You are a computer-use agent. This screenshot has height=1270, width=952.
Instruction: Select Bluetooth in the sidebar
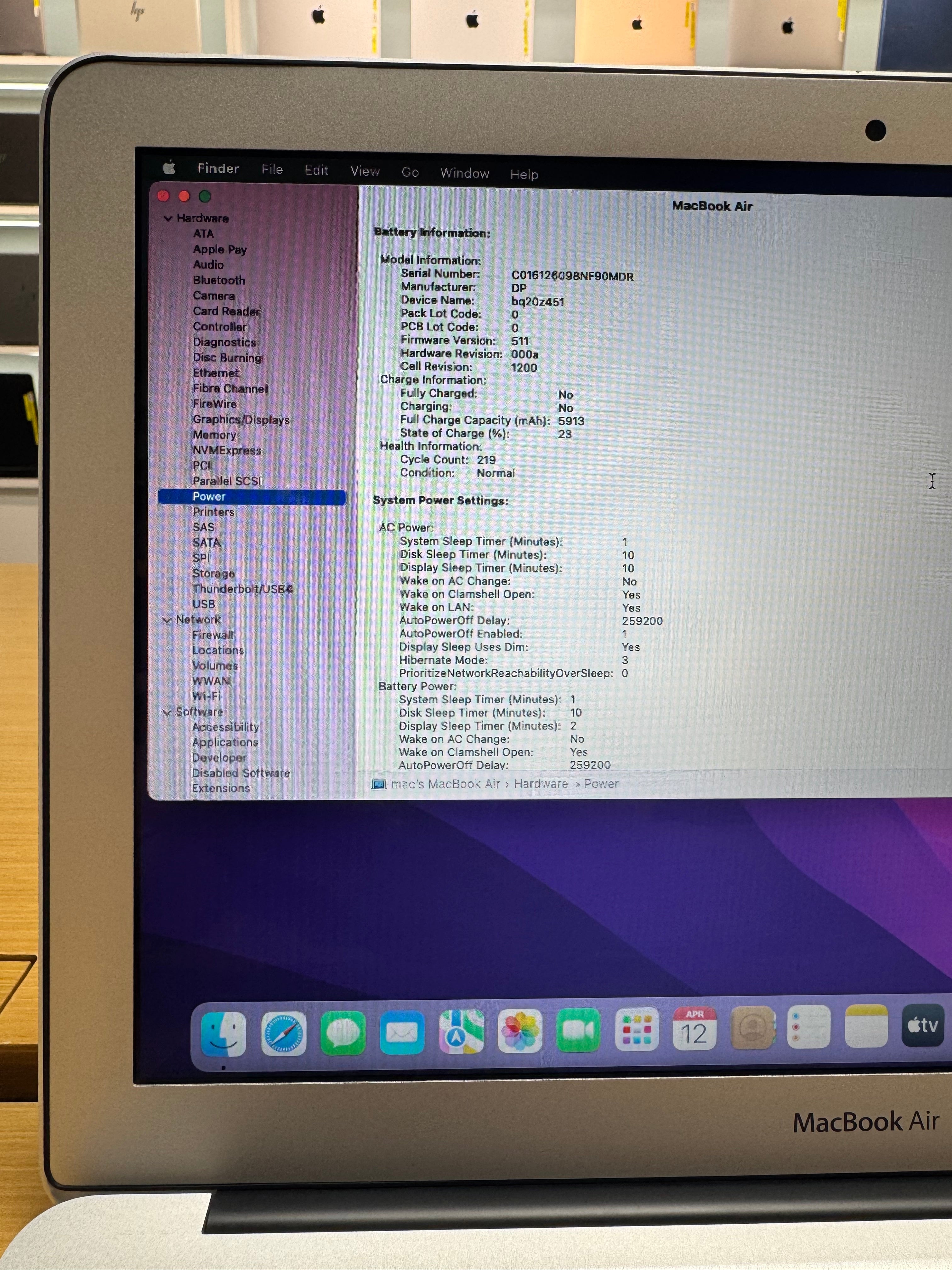[219, 280]
